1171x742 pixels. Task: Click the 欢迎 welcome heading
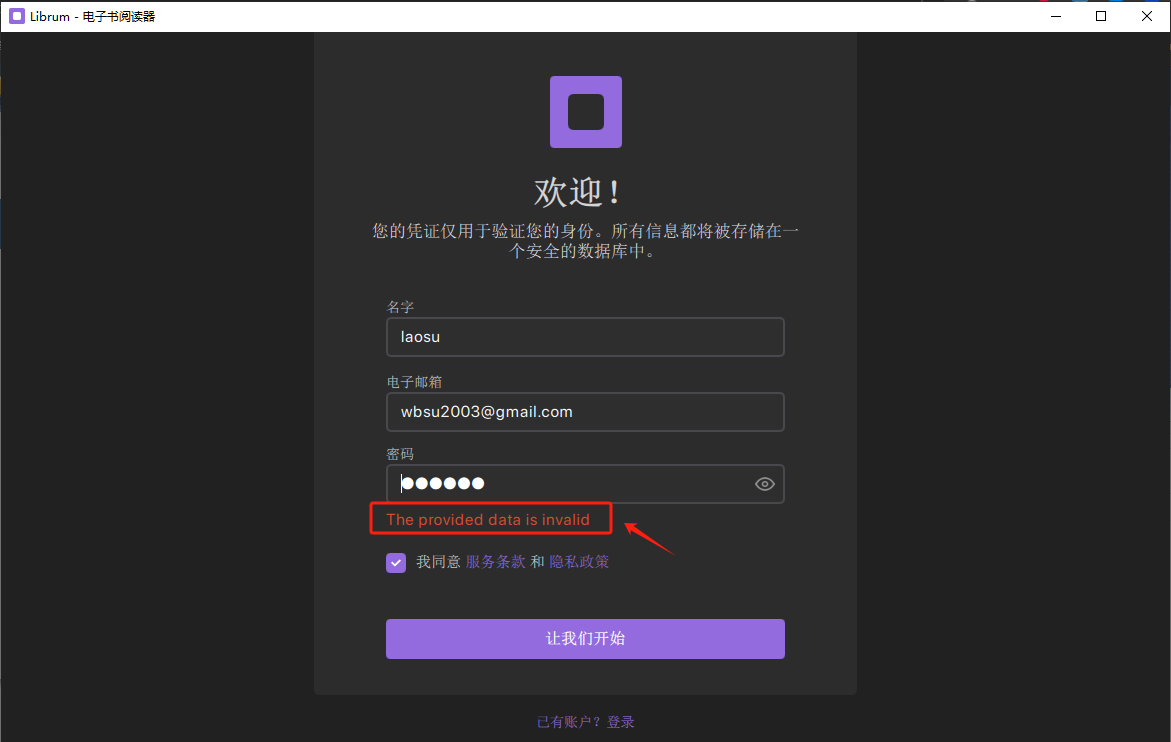coord(585,191)
